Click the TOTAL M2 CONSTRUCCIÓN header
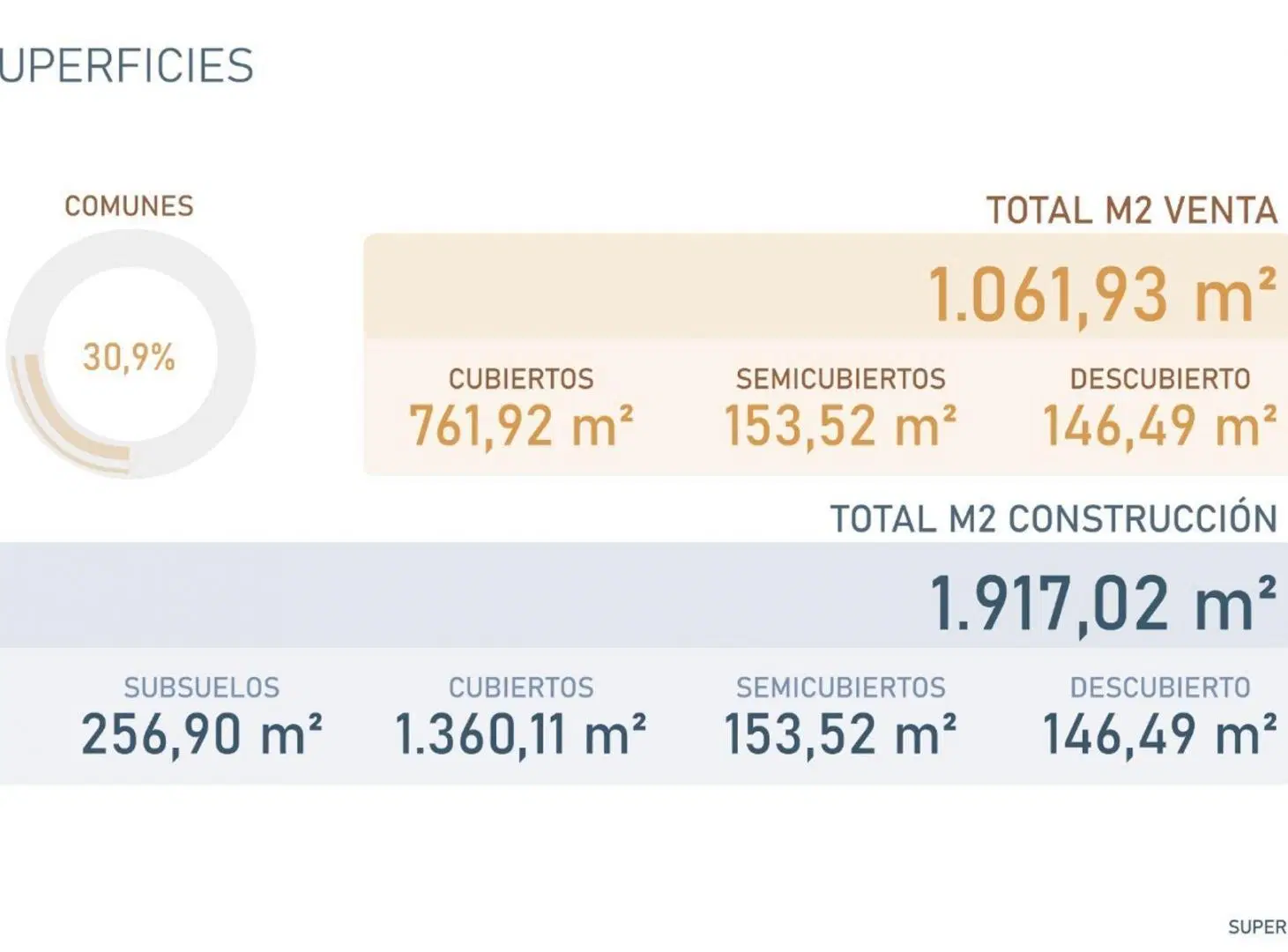The image size is (1288, 952). tap(1054, 518)
